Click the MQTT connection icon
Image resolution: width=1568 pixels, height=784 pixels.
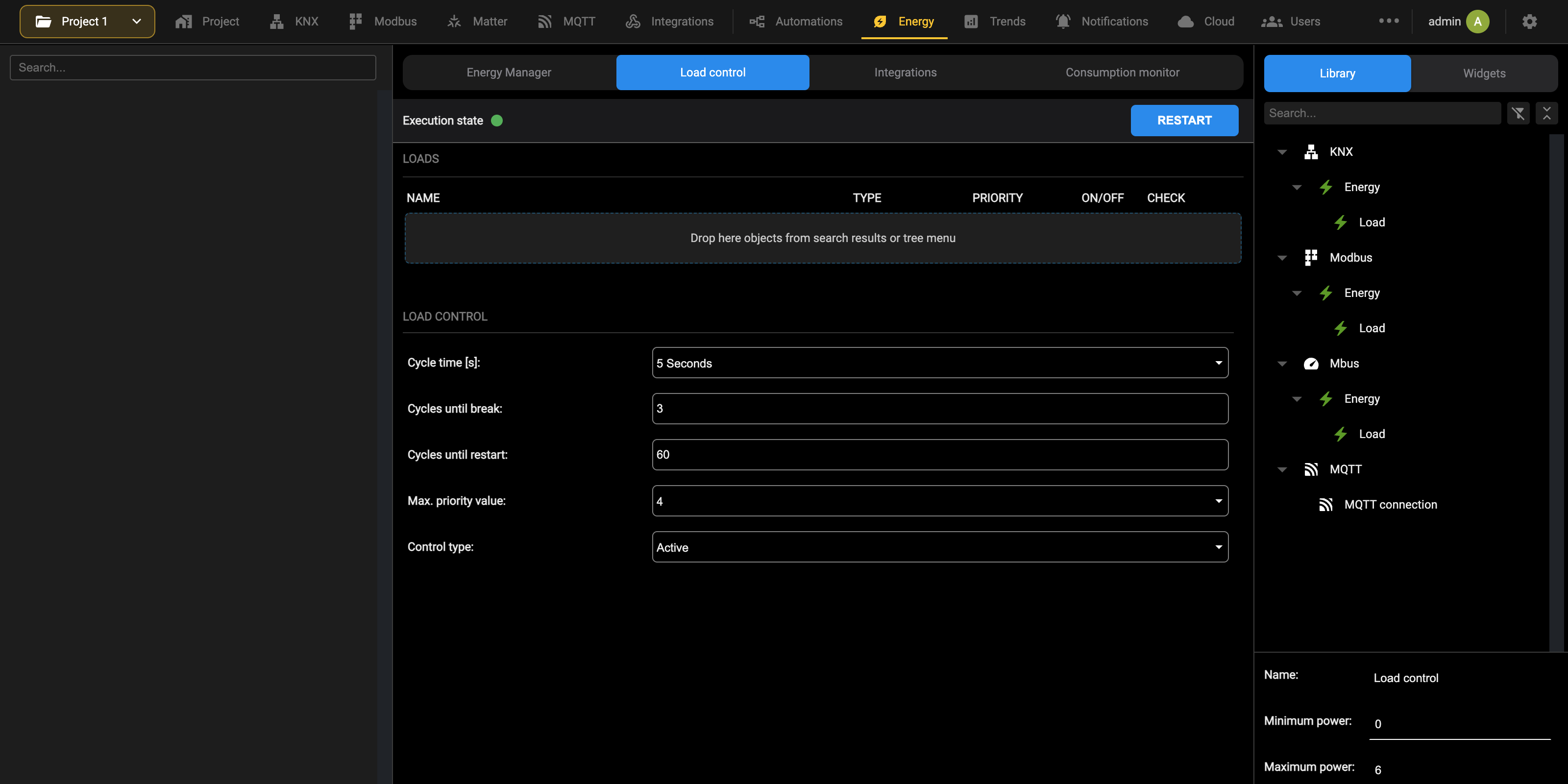point(1326,505)
